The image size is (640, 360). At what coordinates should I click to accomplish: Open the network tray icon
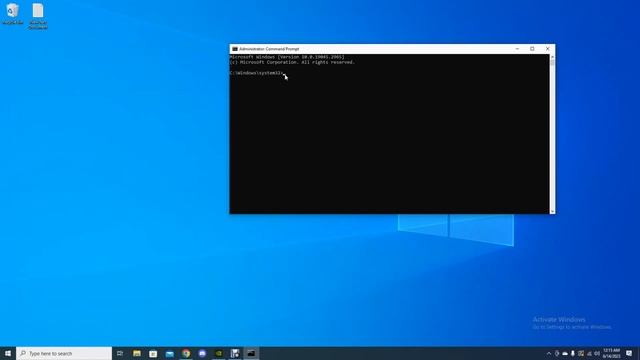click(589, 353)
